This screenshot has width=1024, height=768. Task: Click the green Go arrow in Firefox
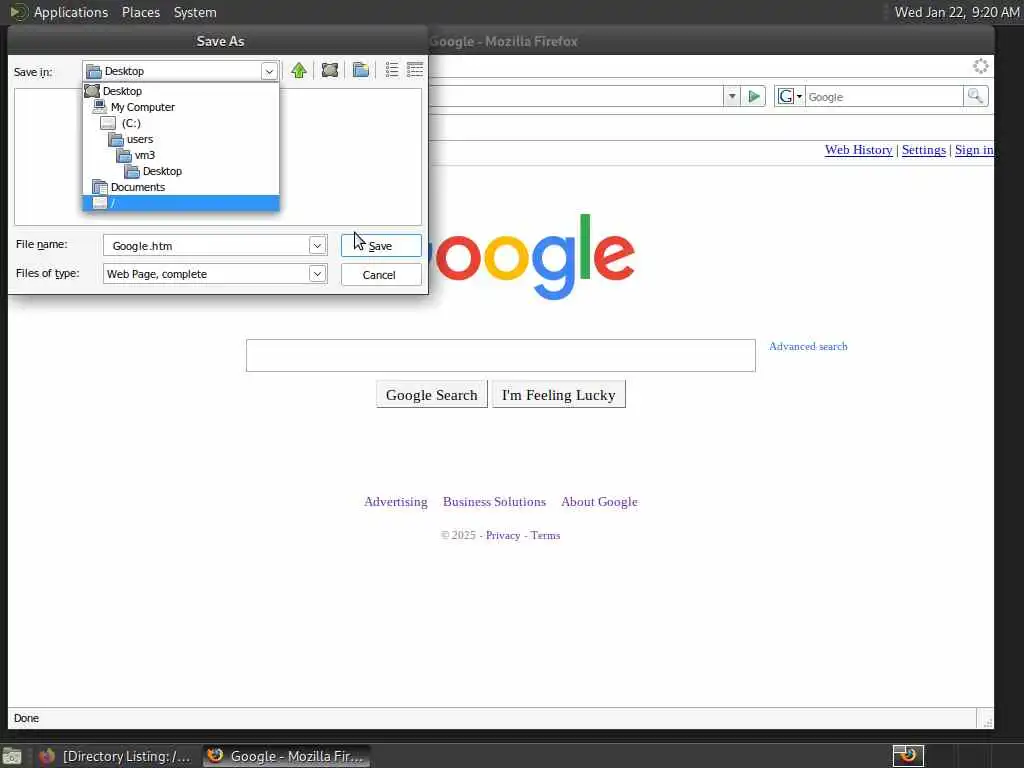(754, 97)
